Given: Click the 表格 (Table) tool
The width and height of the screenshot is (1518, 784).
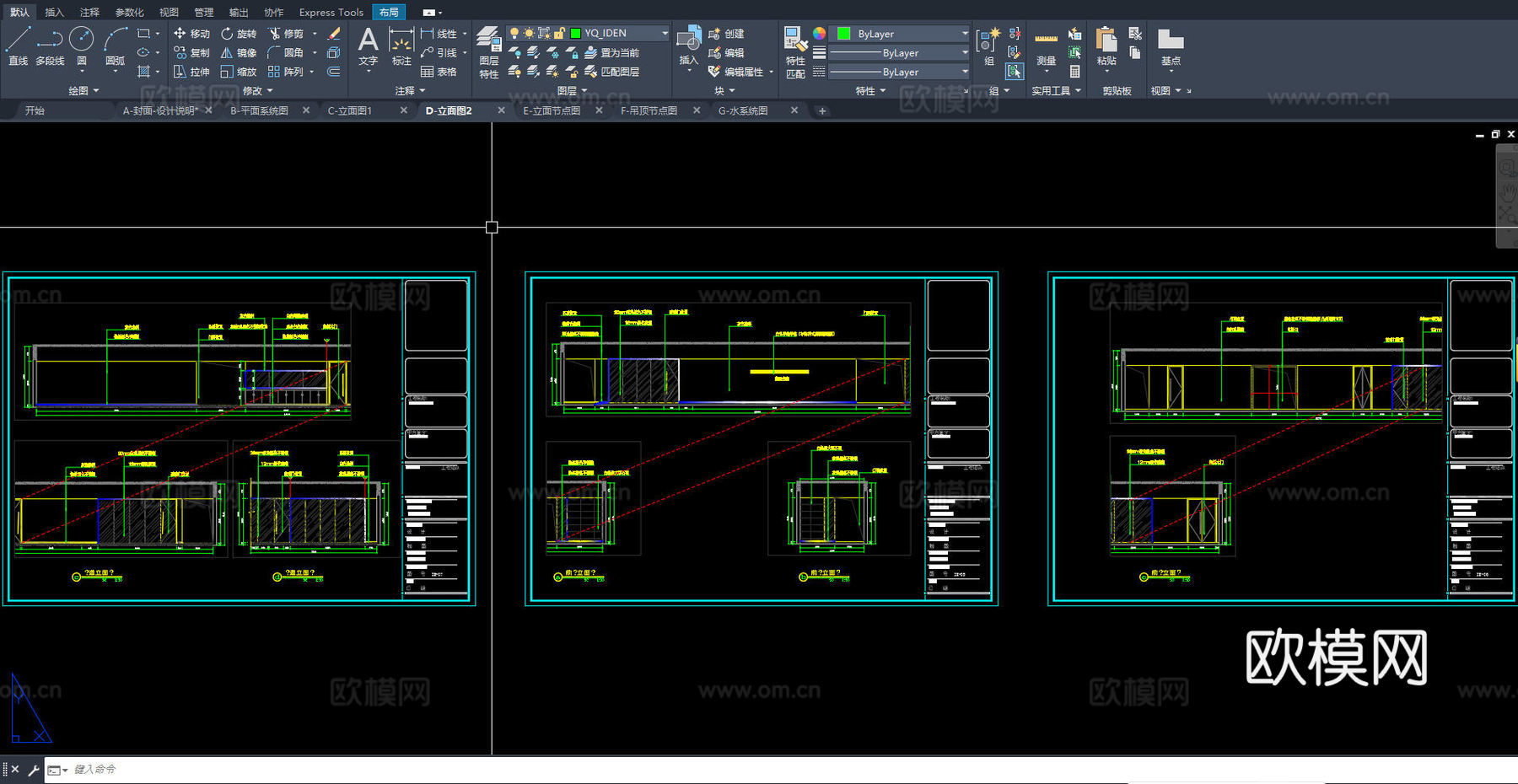Looking at the screenshot, I should [439, 72].
